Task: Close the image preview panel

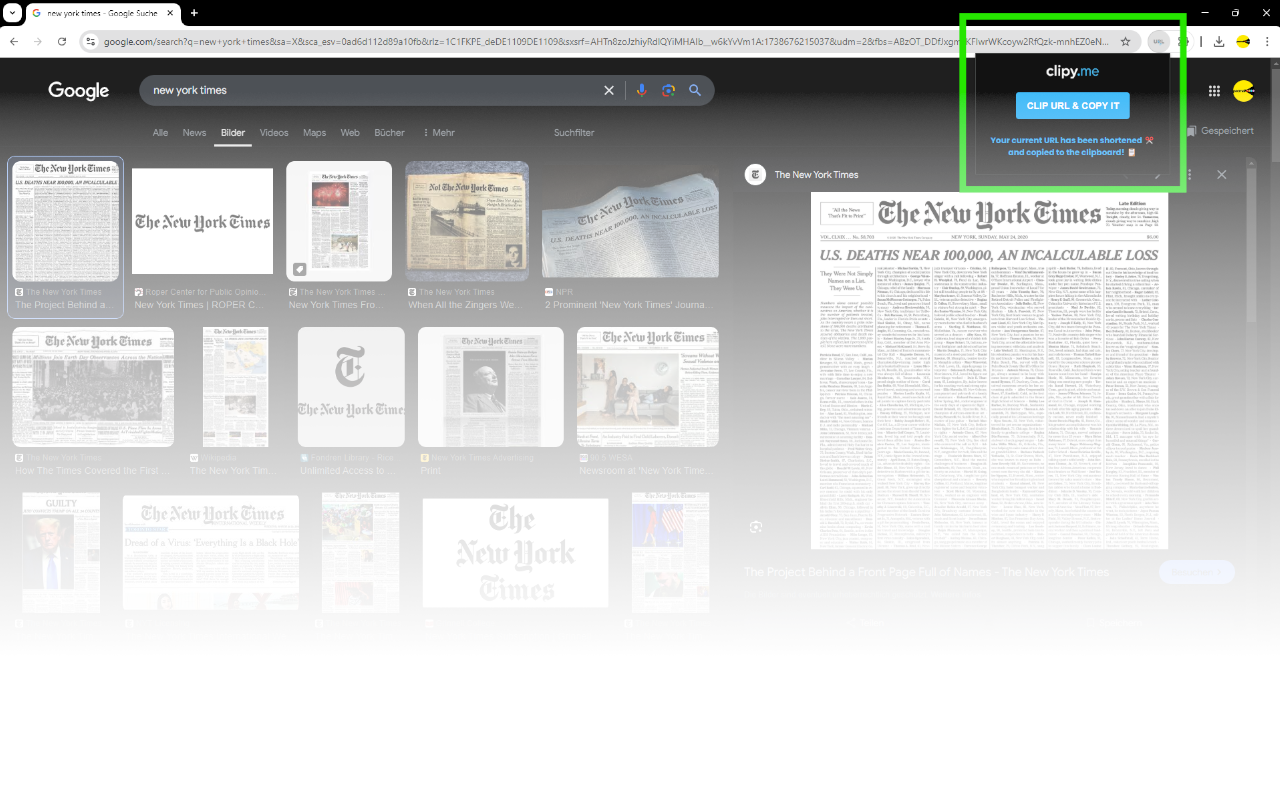Action: [1221, 174]
